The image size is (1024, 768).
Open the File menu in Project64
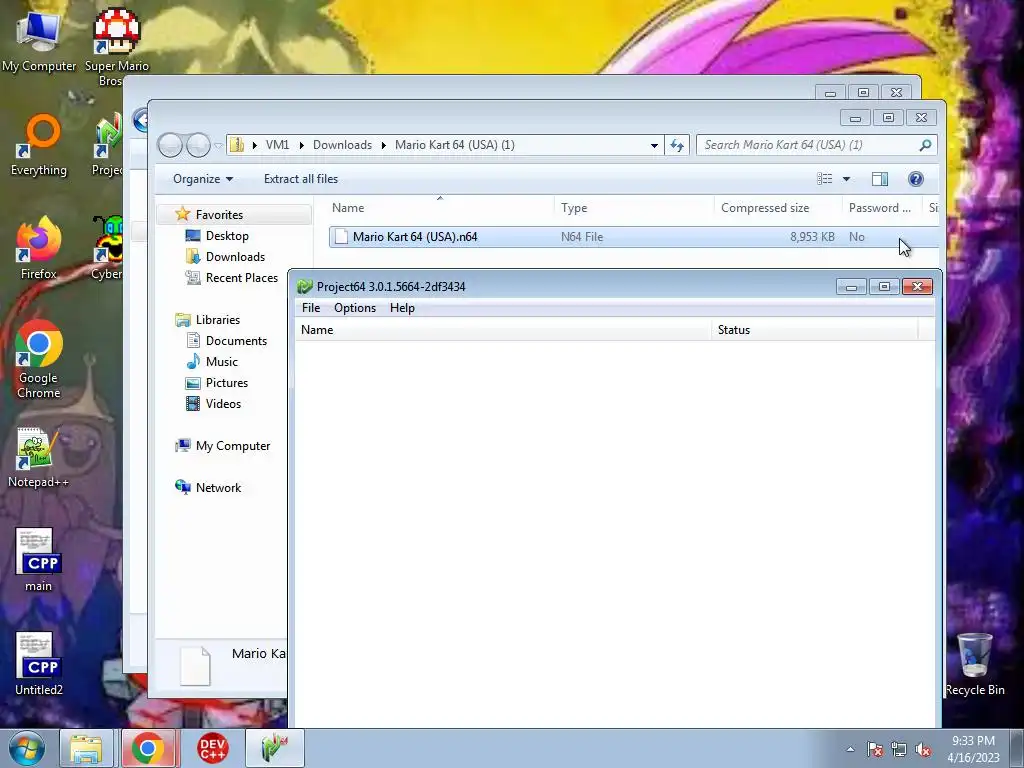click(x=311, y=308)
